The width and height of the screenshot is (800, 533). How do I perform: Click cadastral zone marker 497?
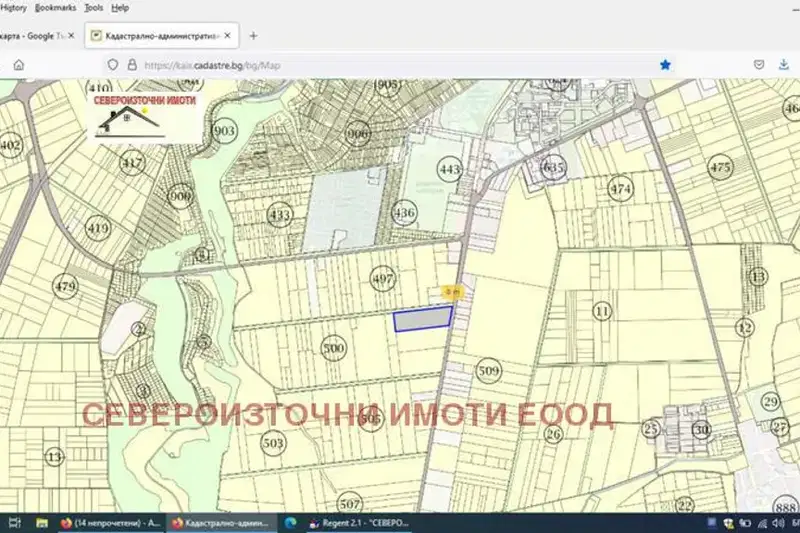[383, 279]
